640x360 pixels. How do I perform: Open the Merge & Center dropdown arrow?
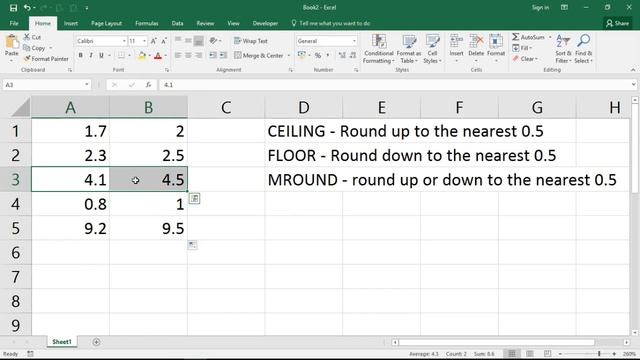click(x=289, y=56)
